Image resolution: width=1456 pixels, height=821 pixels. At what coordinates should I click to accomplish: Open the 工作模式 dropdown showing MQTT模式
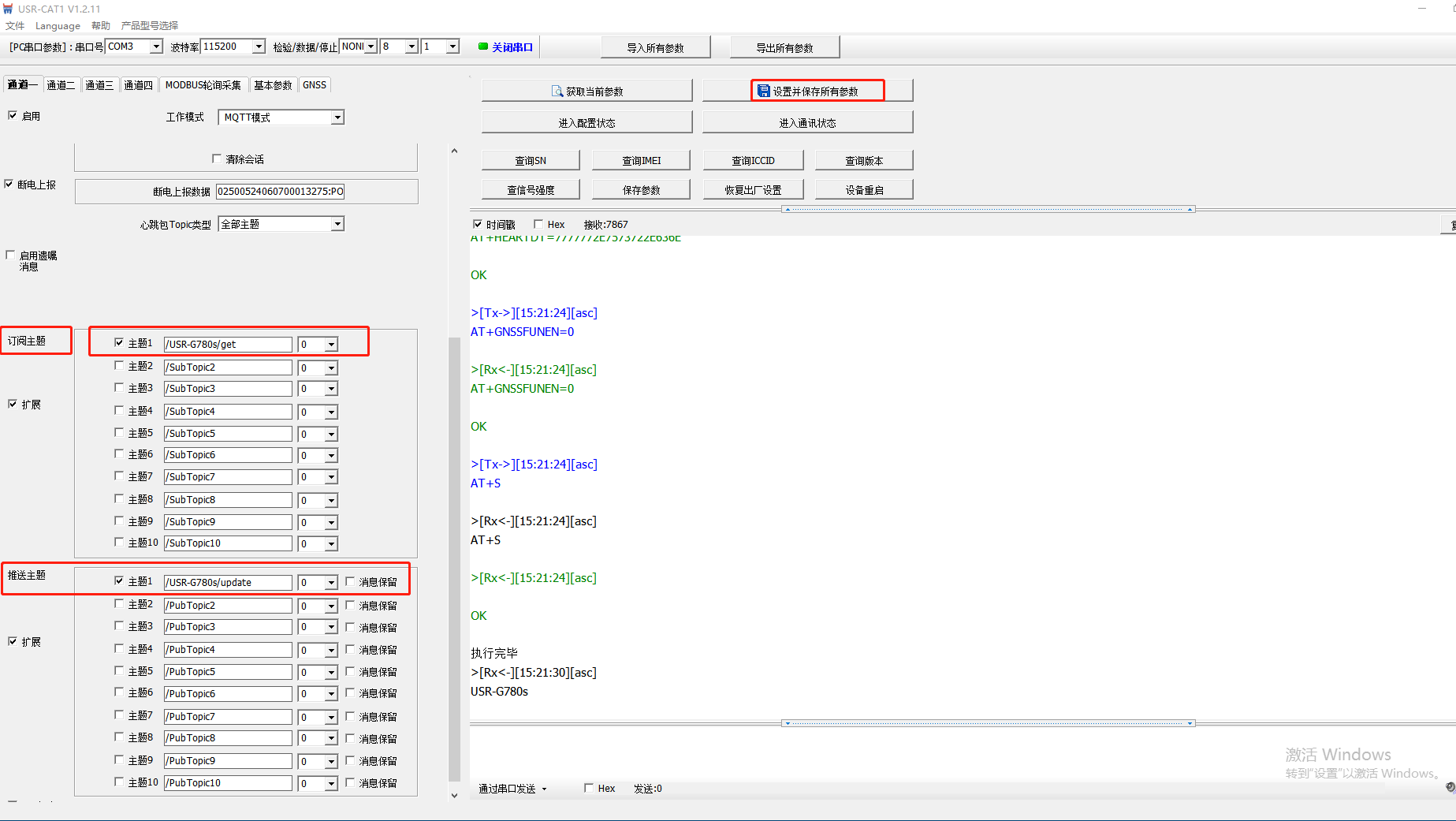click(x=337, y=118)
